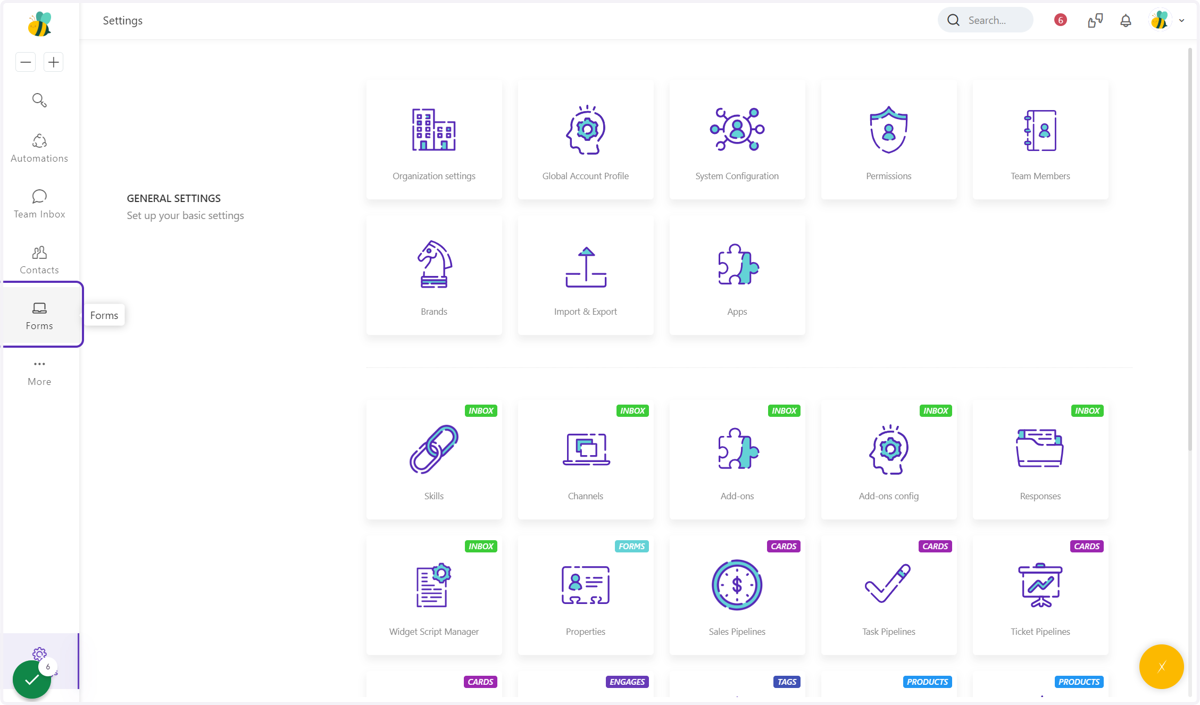Click the green checkmark task widget
The width and height of the screenshot is (1200, 705).
click(32, 679)
